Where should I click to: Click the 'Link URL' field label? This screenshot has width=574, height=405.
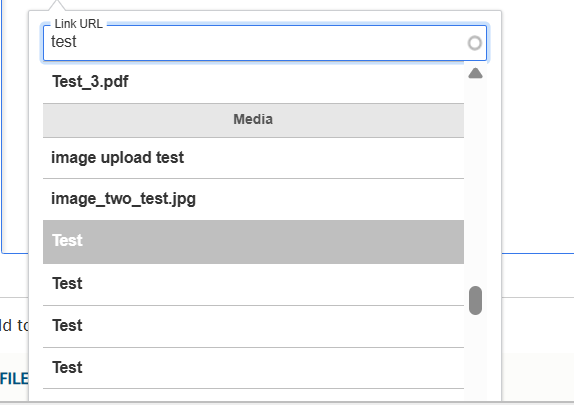pos(78,24)
